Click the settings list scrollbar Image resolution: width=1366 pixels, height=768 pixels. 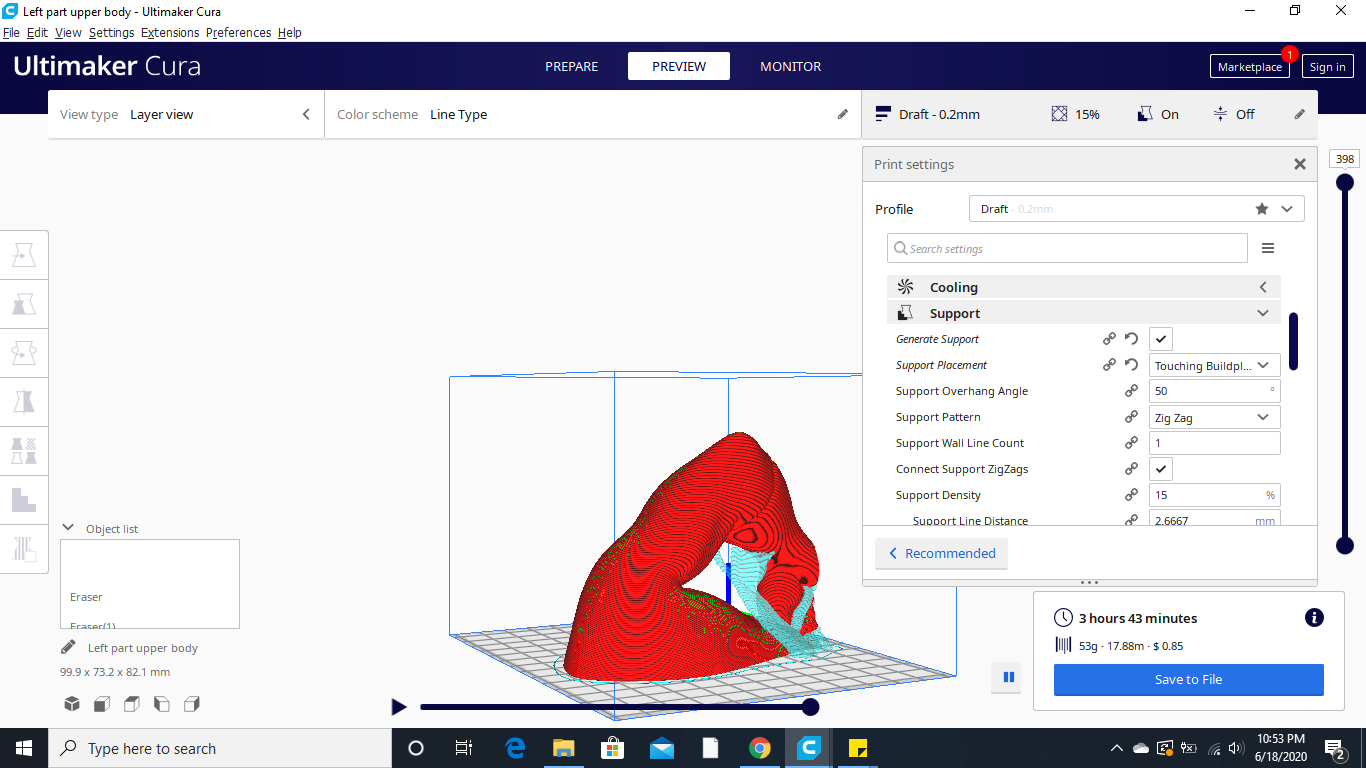point(1293,341)
